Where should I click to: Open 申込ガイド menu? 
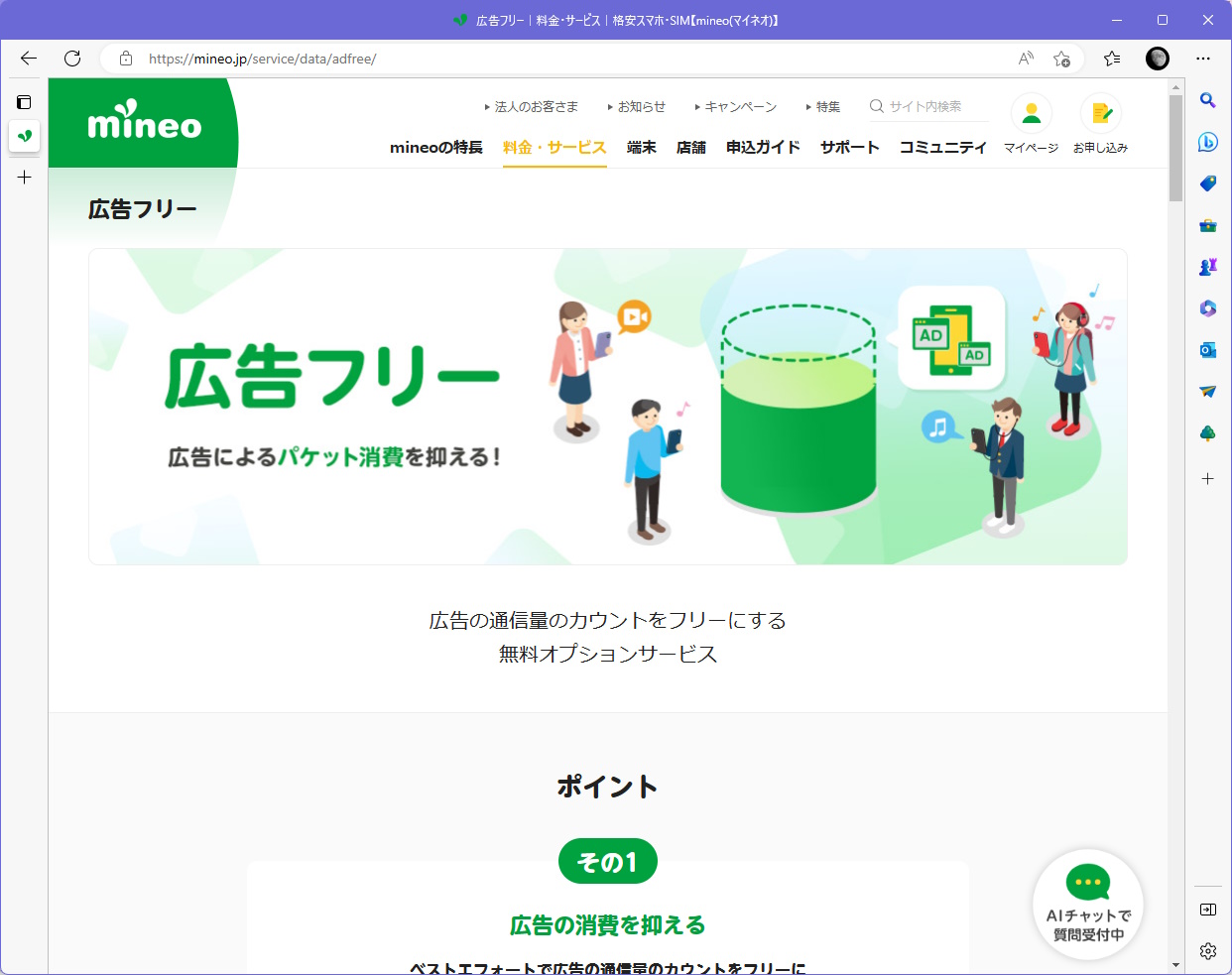763,148
